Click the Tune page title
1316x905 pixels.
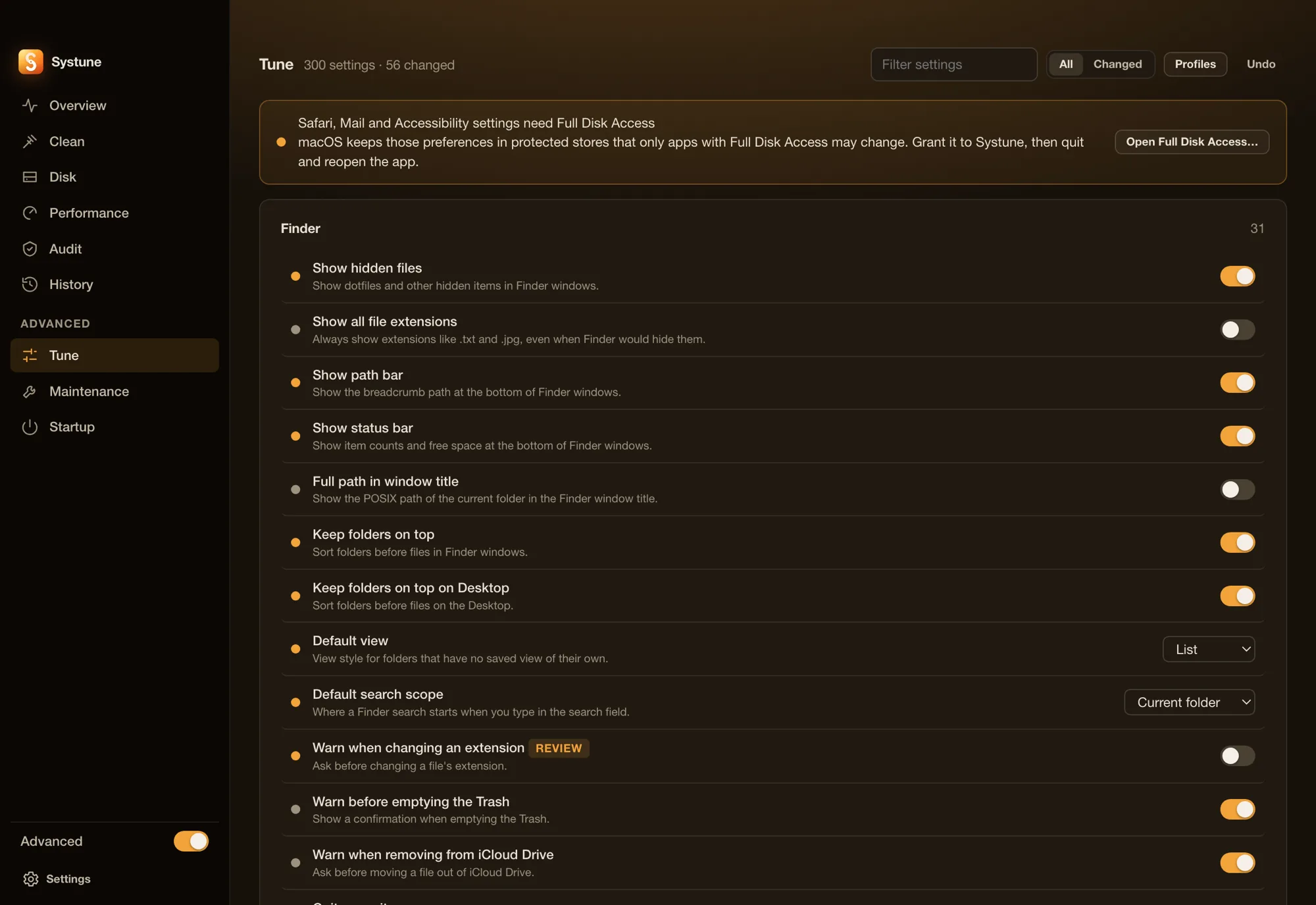tap(276, 65)
